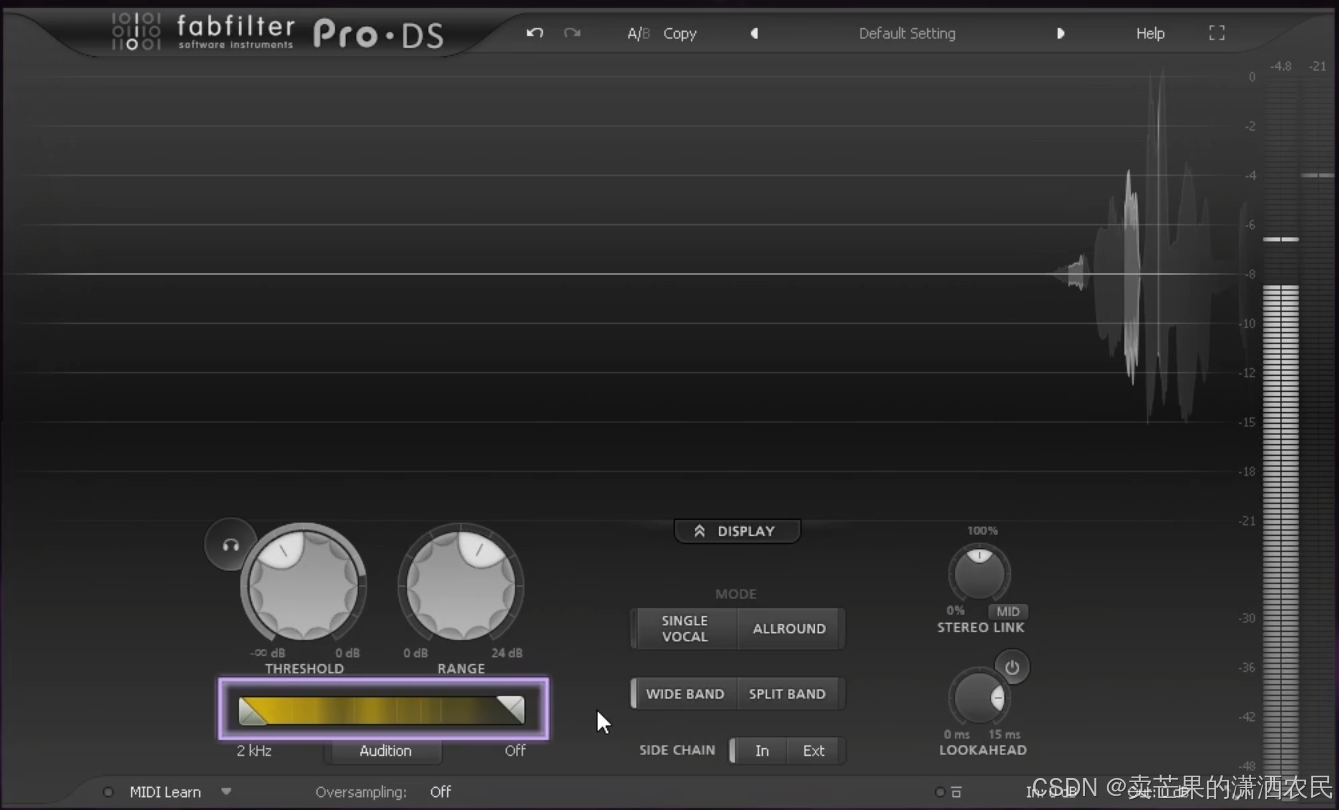
Task: Collapse the Display expander button
Action: [737, 531]
